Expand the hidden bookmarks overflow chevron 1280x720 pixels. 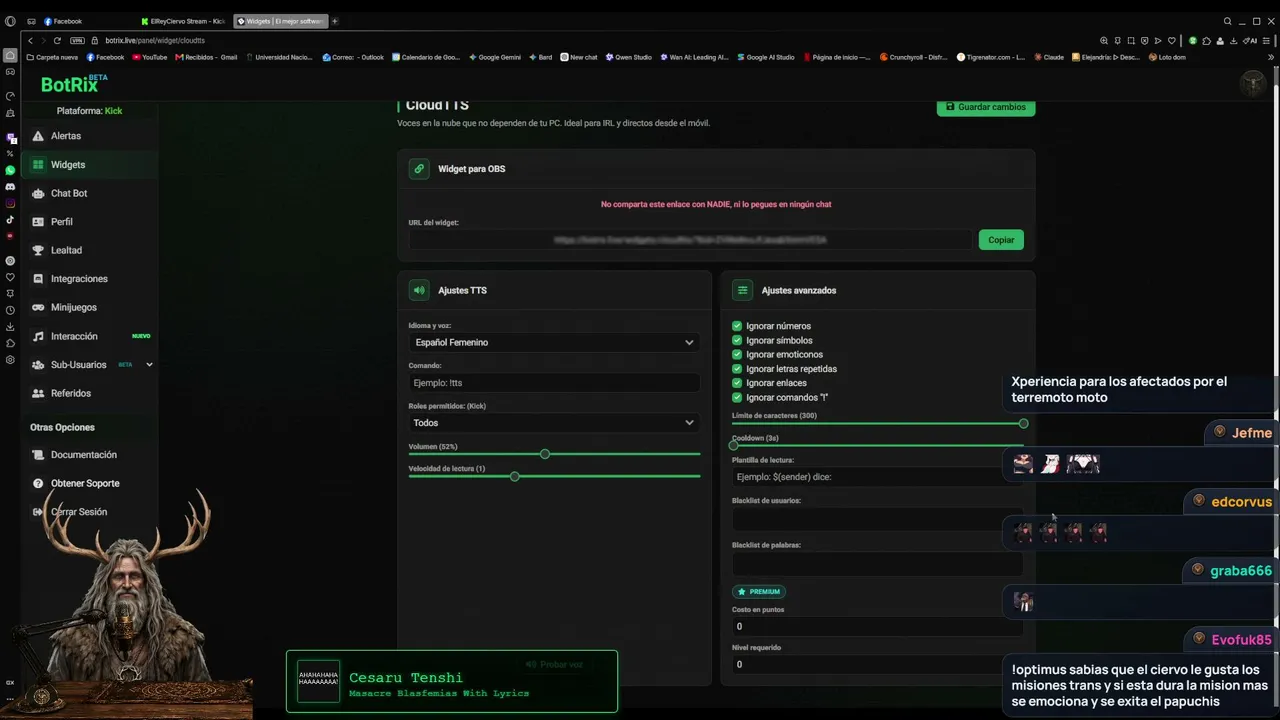click(1271, 57)
